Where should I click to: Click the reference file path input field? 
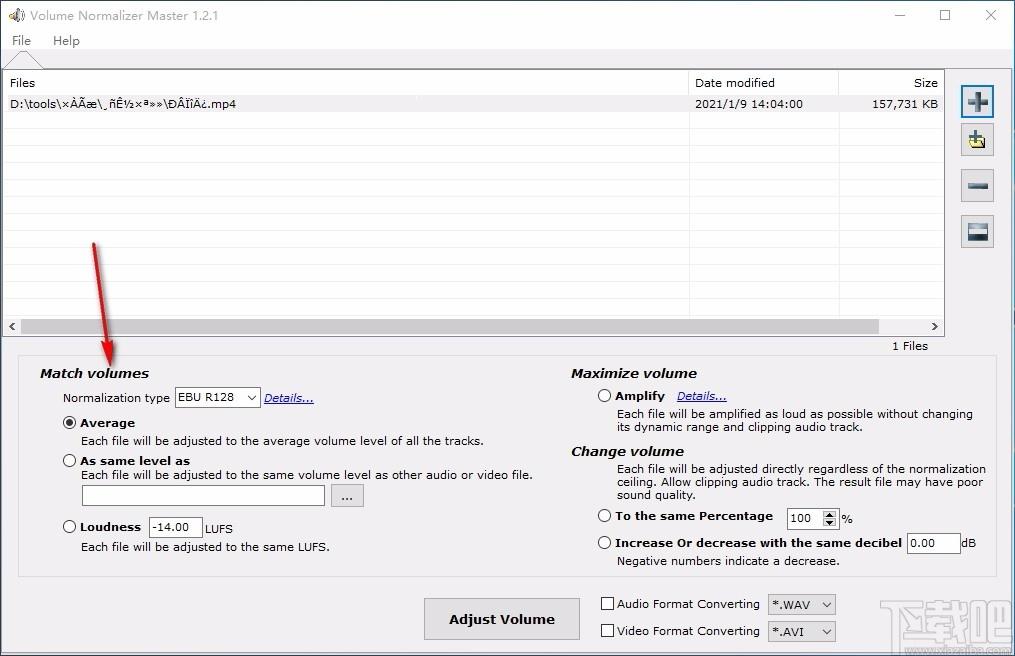click(203, 495)
